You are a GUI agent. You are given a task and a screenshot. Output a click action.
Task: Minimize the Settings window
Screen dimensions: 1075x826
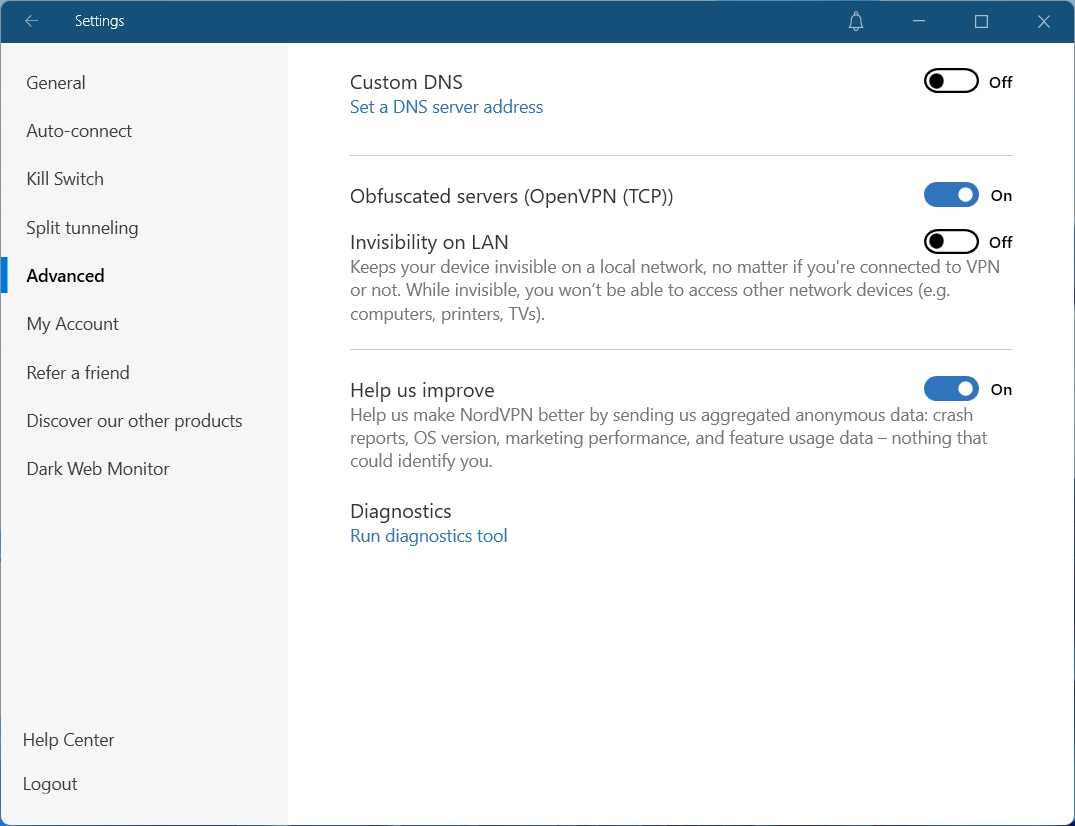tap(919, 21)
